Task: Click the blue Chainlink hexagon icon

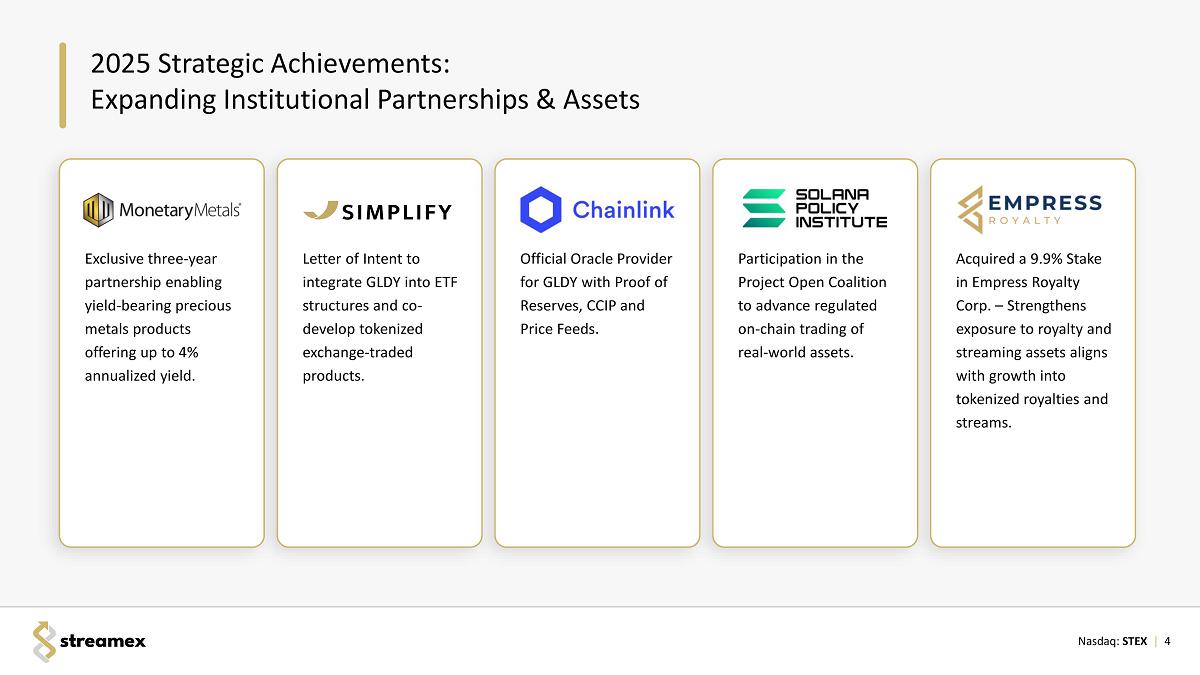Action: (x=541, y=209)
